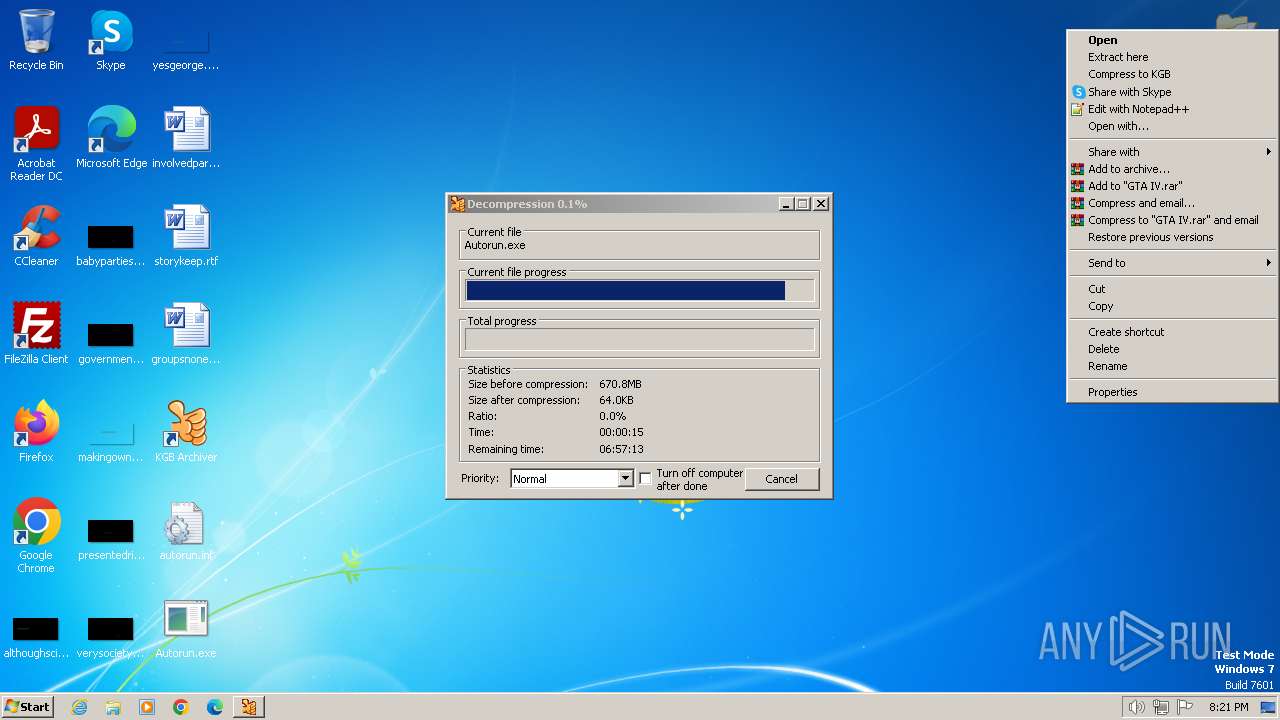Select Cut in the context menu
This screenshot has height=720, width=1280.
click(1172, 289)
